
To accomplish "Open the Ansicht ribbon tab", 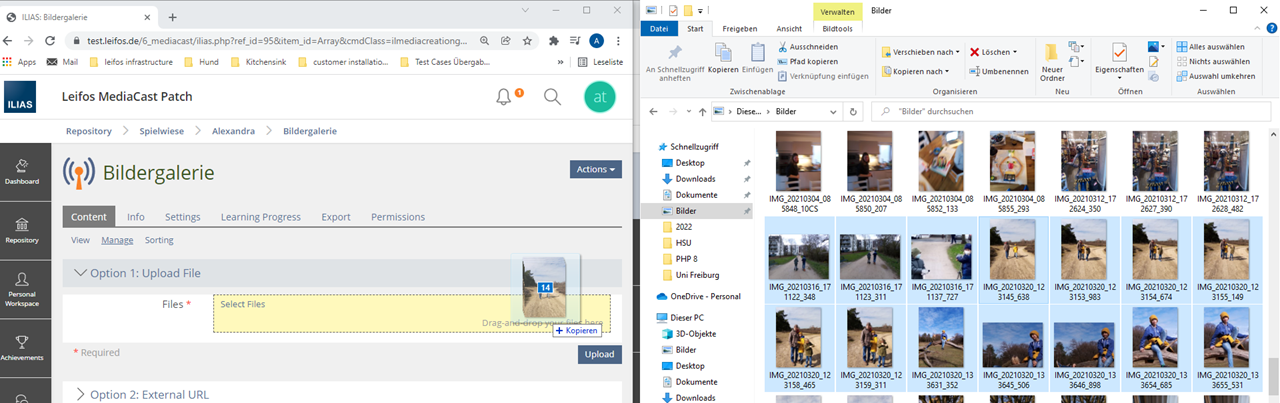I will click(x=788, y=29).
